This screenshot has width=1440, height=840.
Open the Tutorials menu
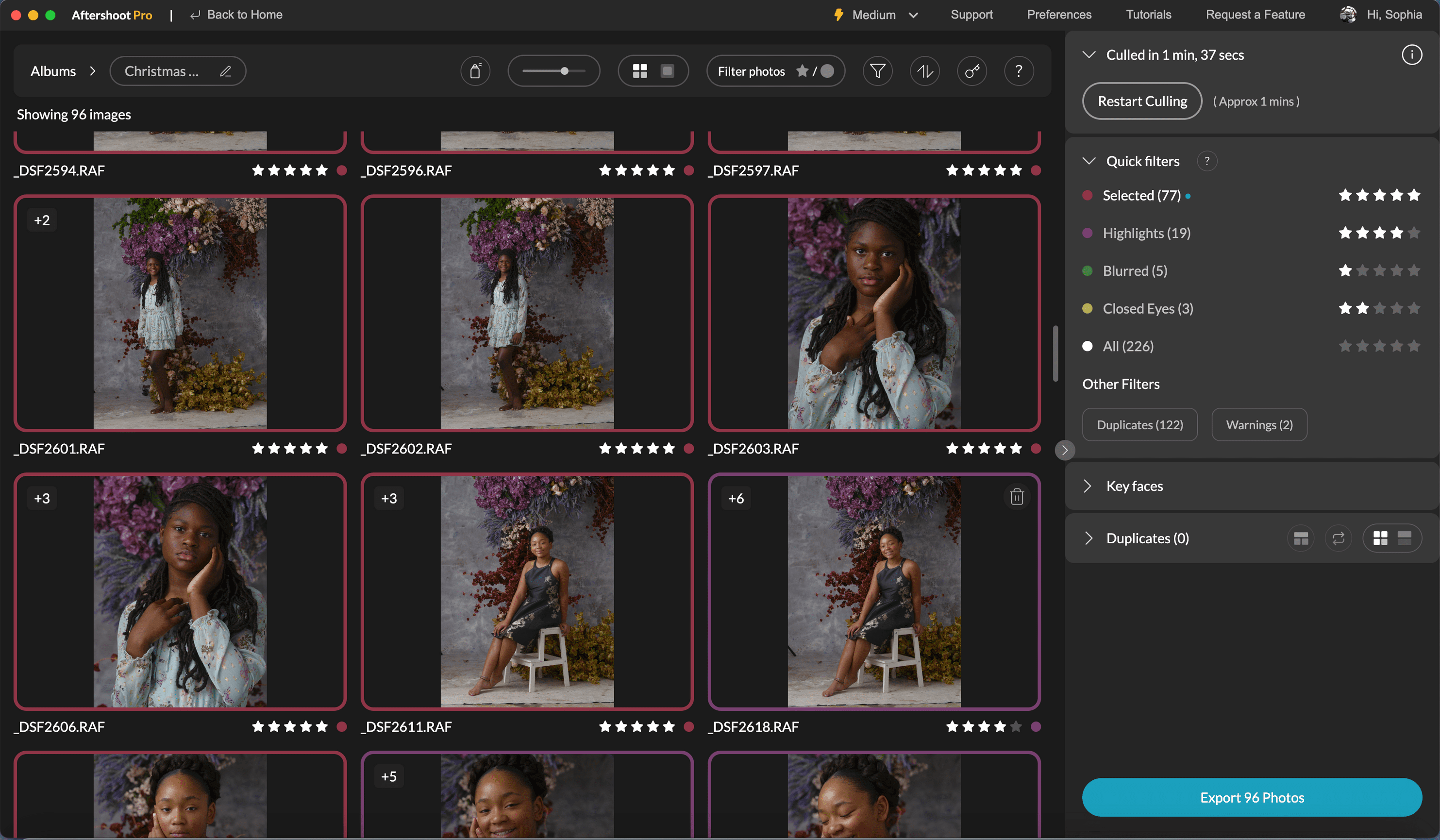tap(1148, 14)
